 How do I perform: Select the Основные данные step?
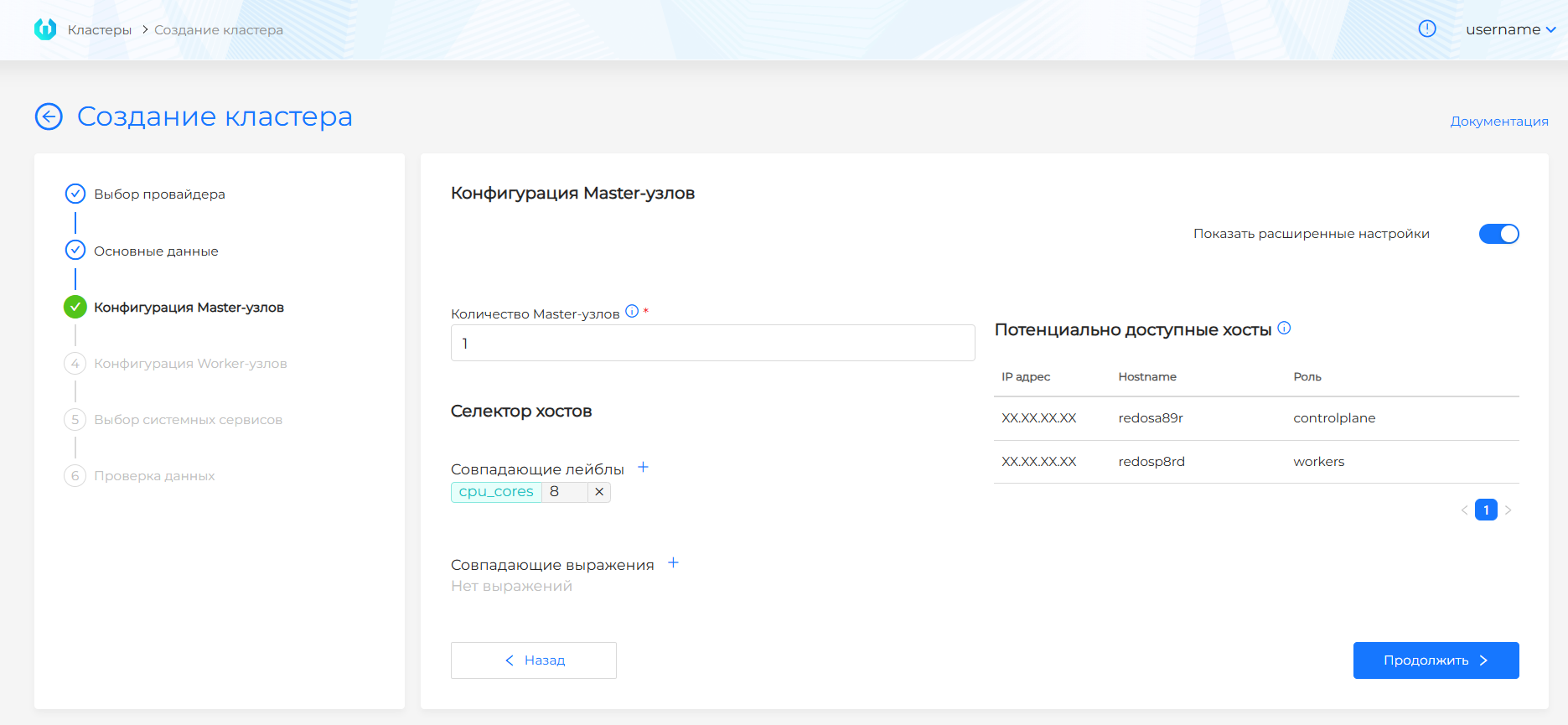click(x=156, y=251)
